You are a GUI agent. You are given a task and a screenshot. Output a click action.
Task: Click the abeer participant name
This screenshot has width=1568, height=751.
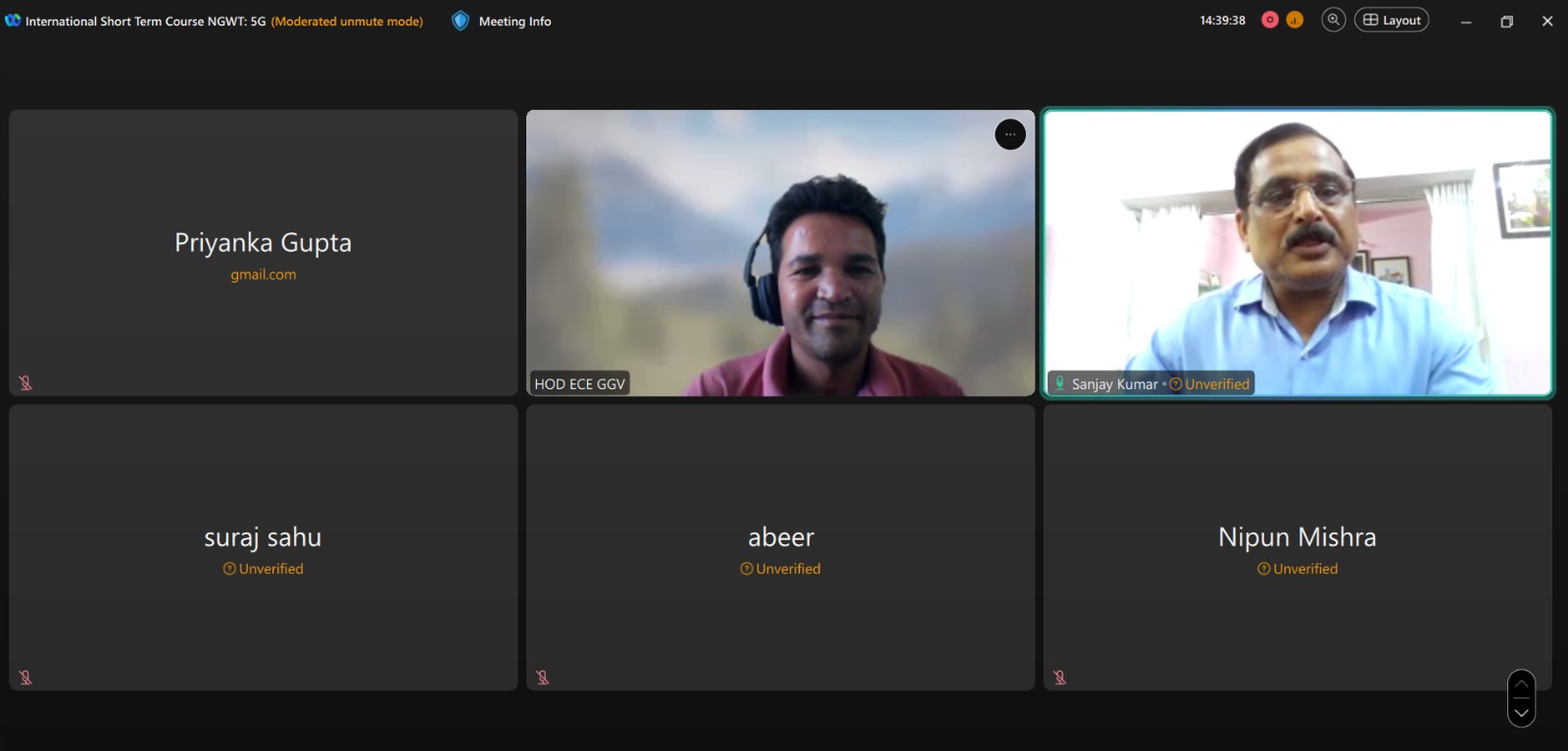(x=780, y=537)
